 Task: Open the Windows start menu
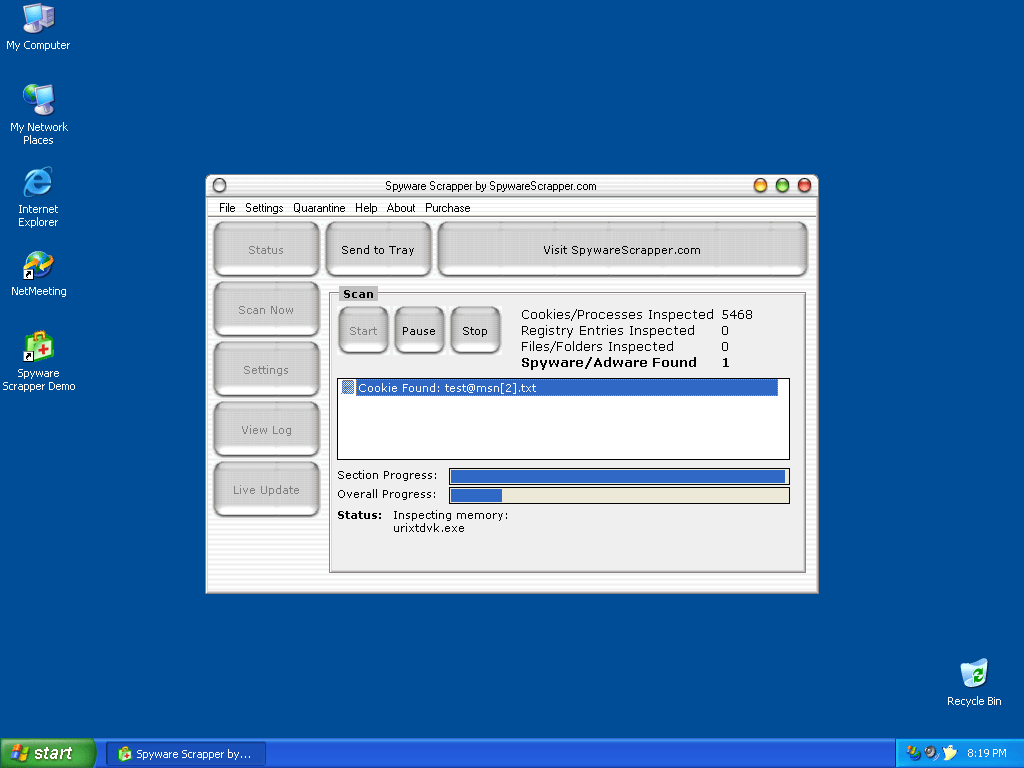[x=48, y=753]
